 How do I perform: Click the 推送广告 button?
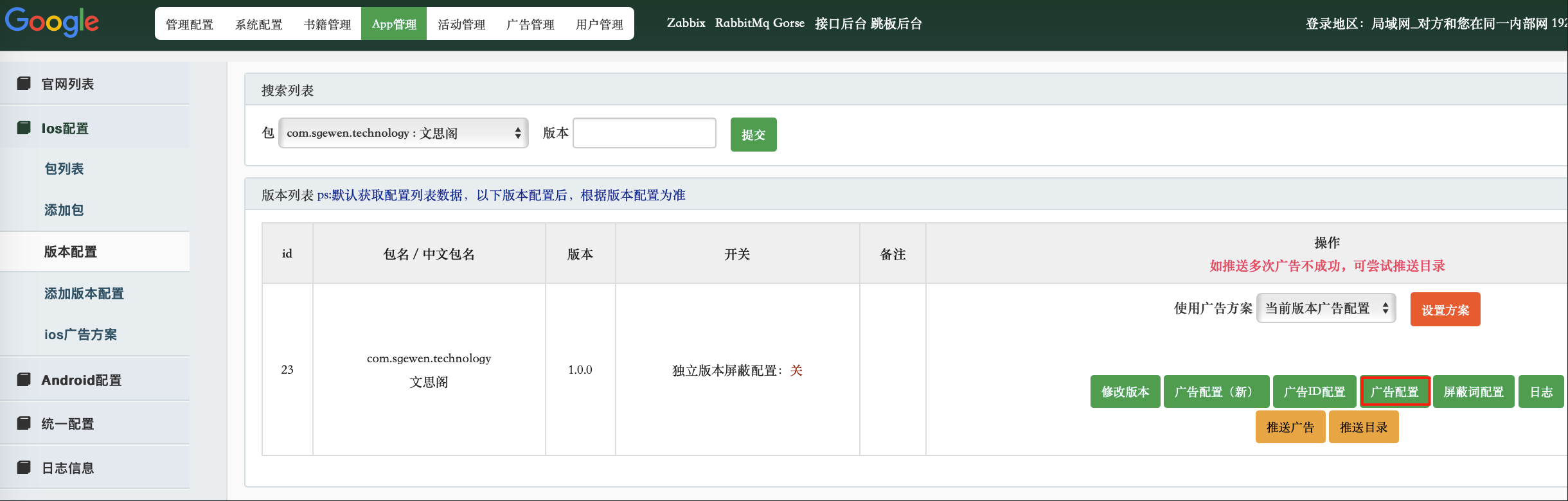[x=1290, y=427]
